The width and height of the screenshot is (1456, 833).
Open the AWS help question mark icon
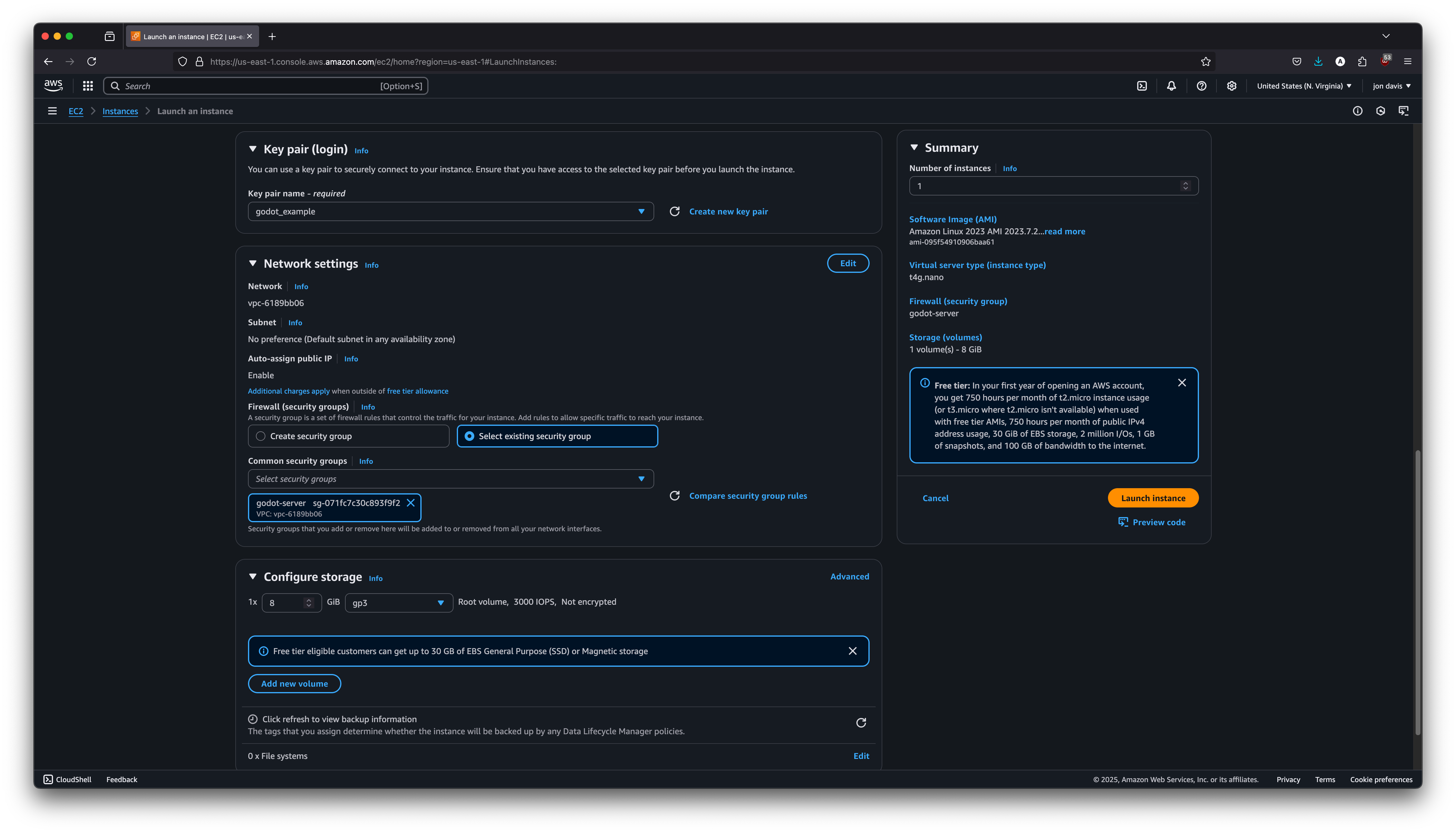click(x=1201, y=86)
